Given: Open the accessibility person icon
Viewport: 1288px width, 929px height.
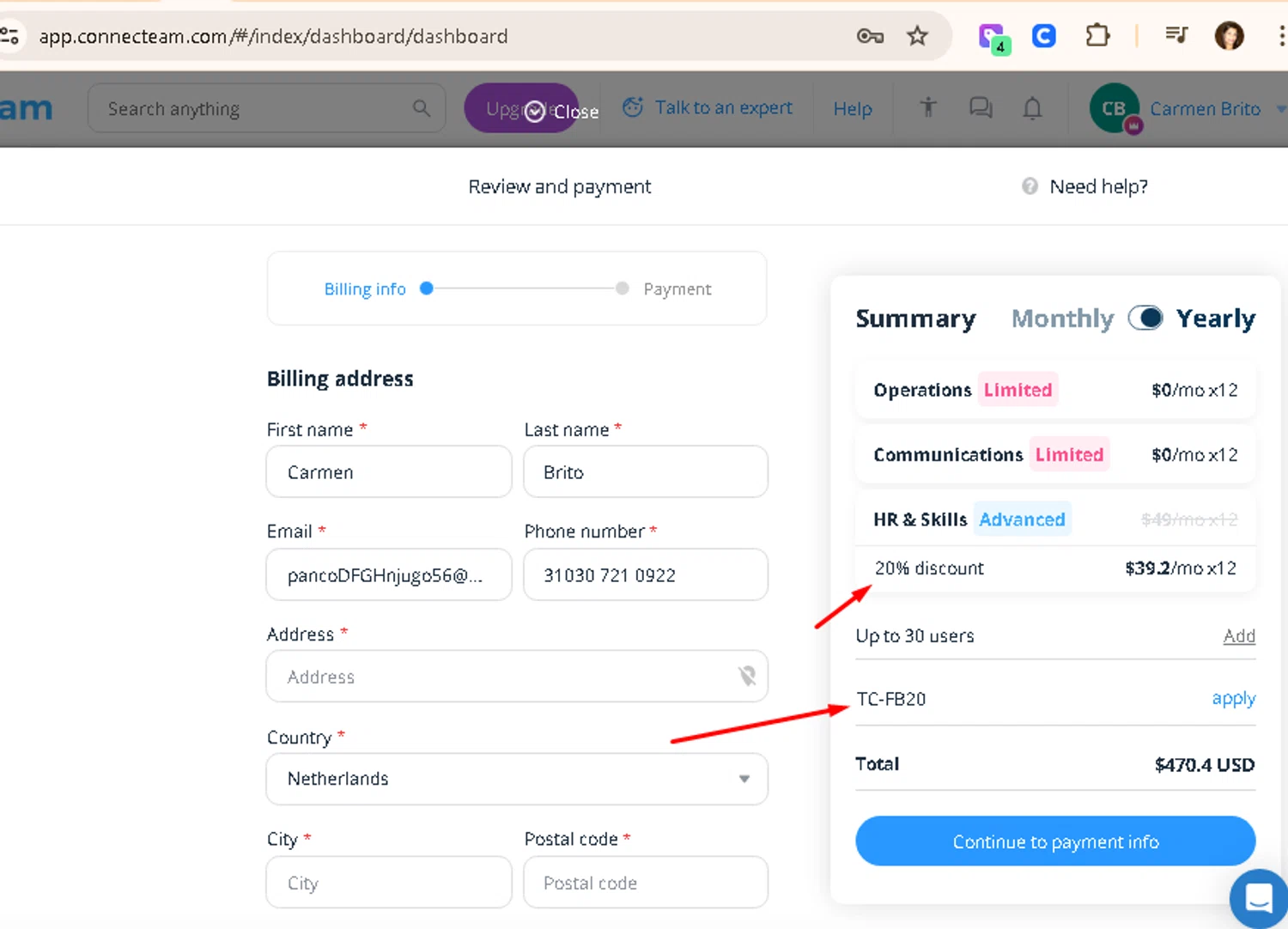Looking at the screenshot, I should [x=928, y=107].
